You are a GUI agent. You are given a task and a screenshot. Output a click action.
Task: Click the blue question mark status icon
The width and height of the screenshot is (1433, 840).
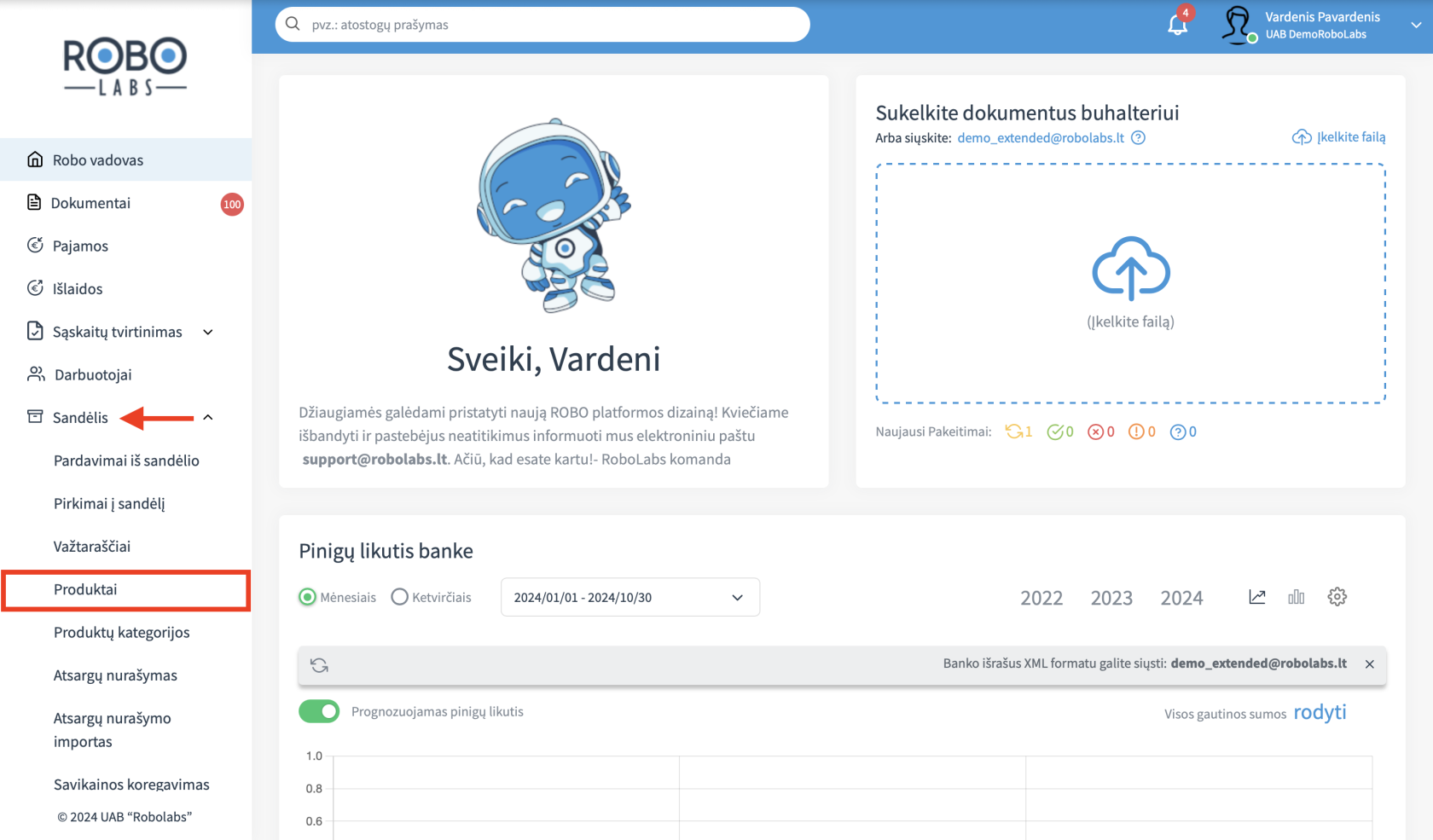(x=1177, y=432)
